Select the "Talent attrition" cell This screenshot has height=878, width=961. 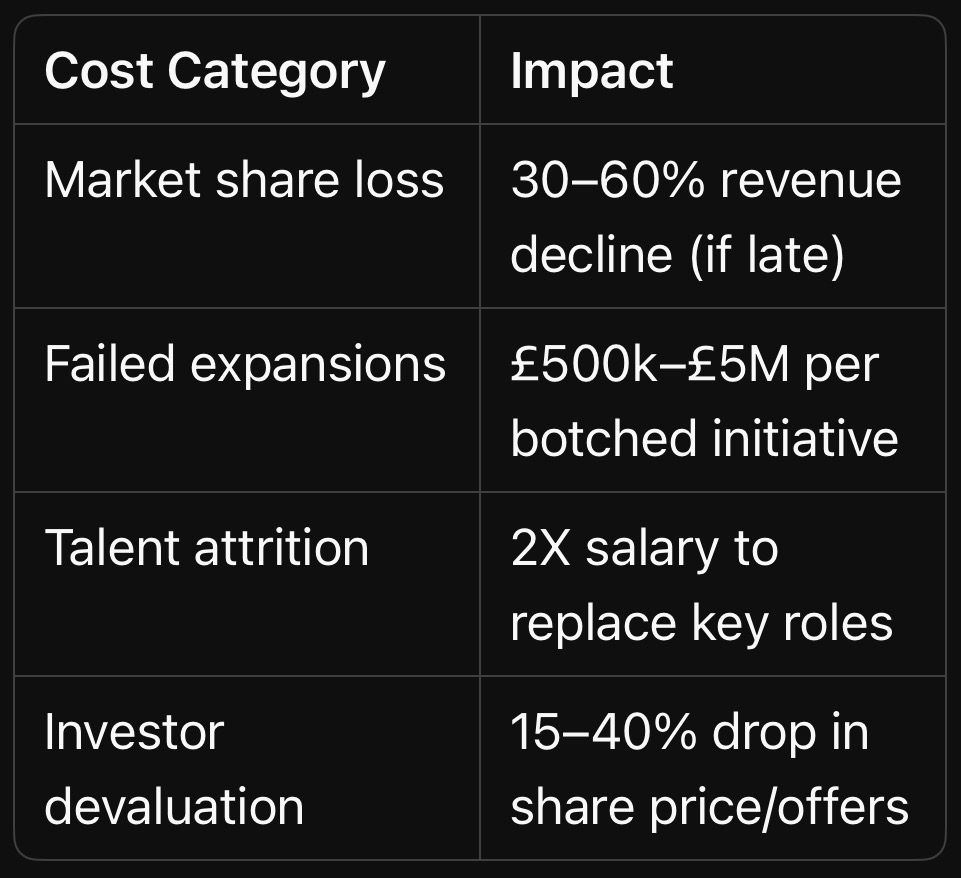pyautogui.click(x=207, y=548)
